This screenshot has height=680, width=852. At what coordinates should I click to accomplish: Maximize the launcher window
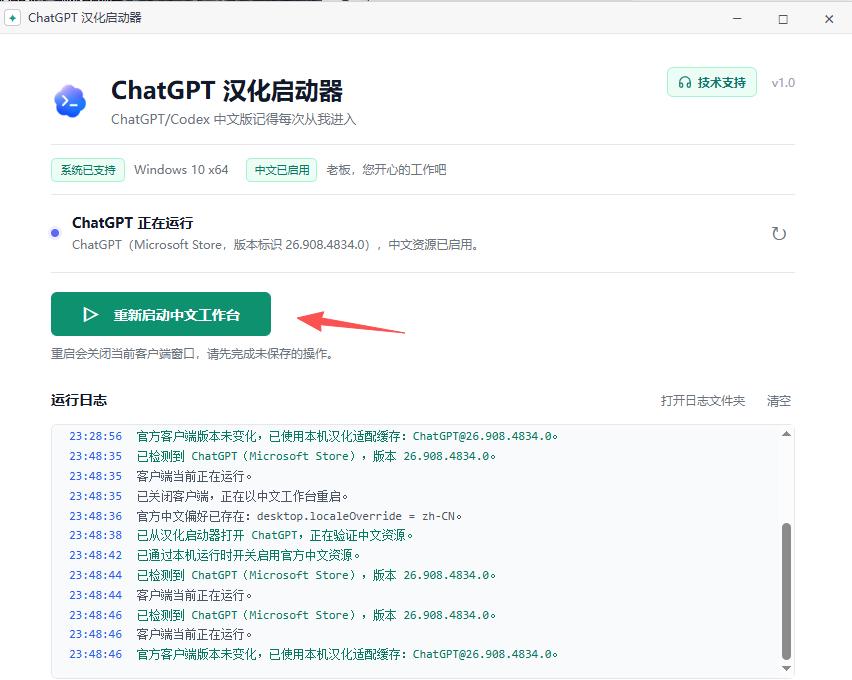coord(783,19)
